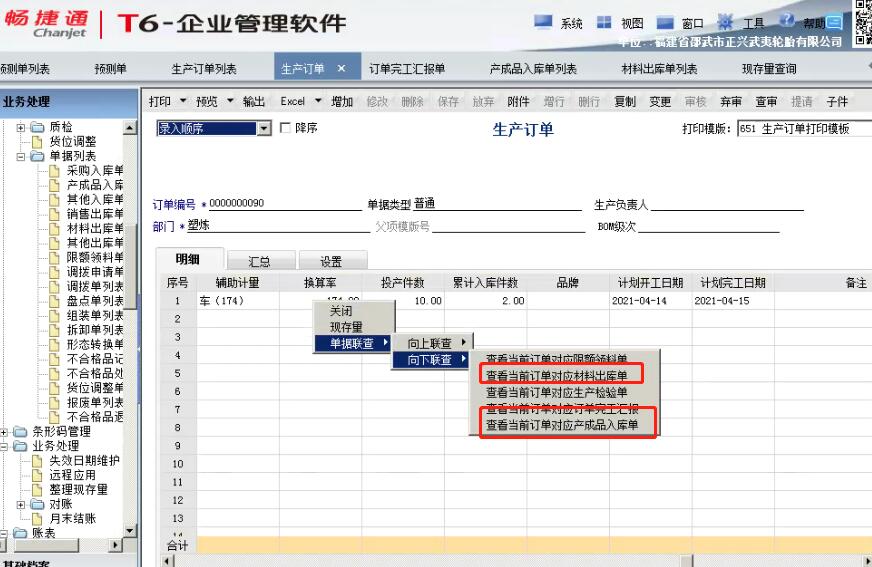Open the 帮助 question mark icon

(x=787, y=21)
